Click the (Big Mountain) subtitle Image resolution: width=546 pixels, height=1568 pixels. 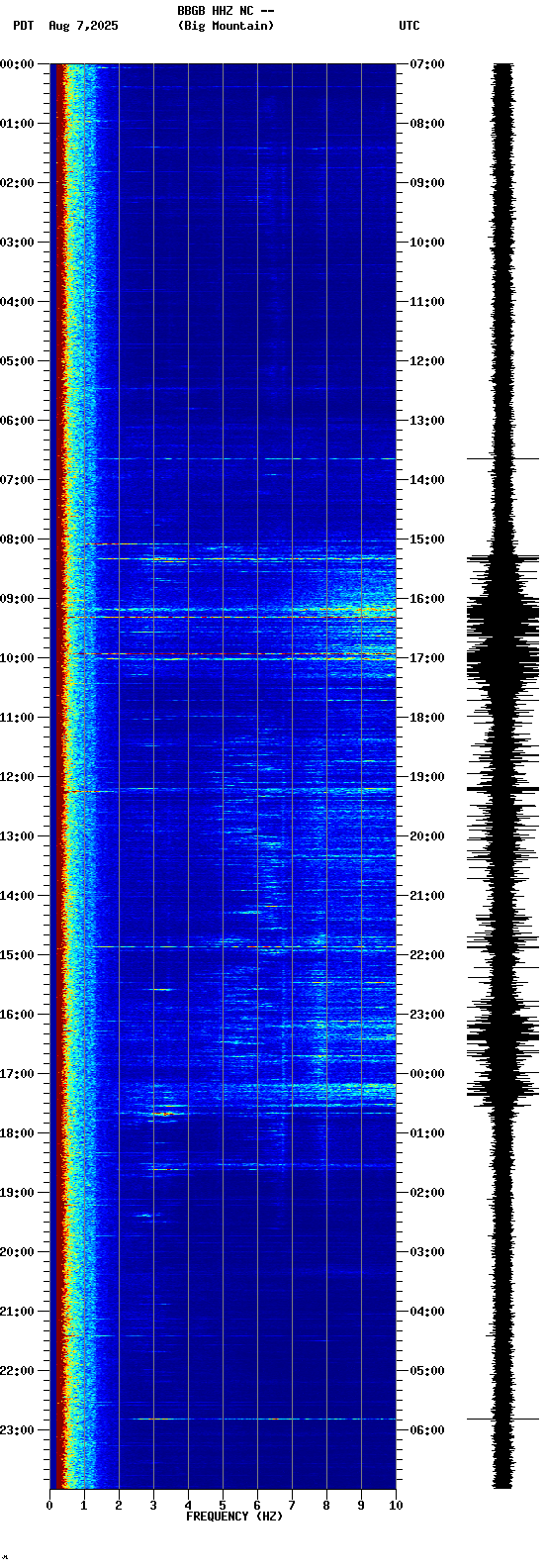tap(226, 26)
